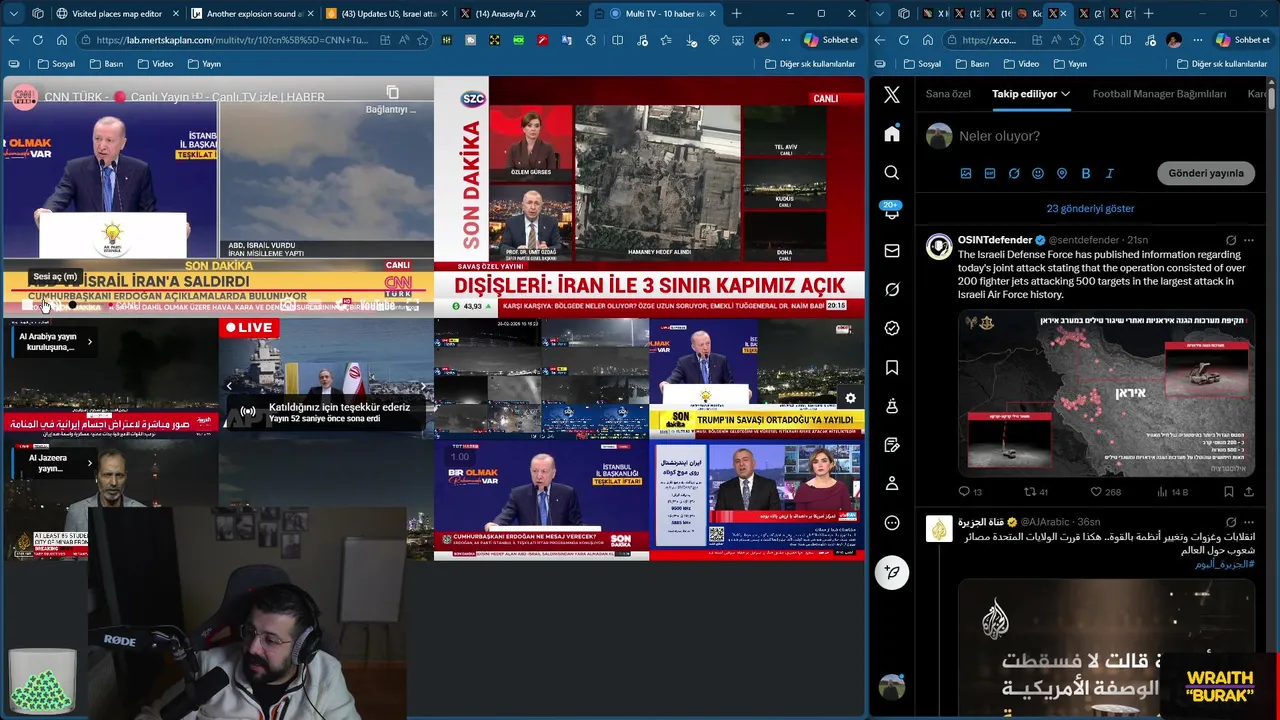Image resolution: width=1280 pixels, height=720 pixels.
Task: Open Sohbet et Copilot button in left browser
Action: tap(831, 40)
